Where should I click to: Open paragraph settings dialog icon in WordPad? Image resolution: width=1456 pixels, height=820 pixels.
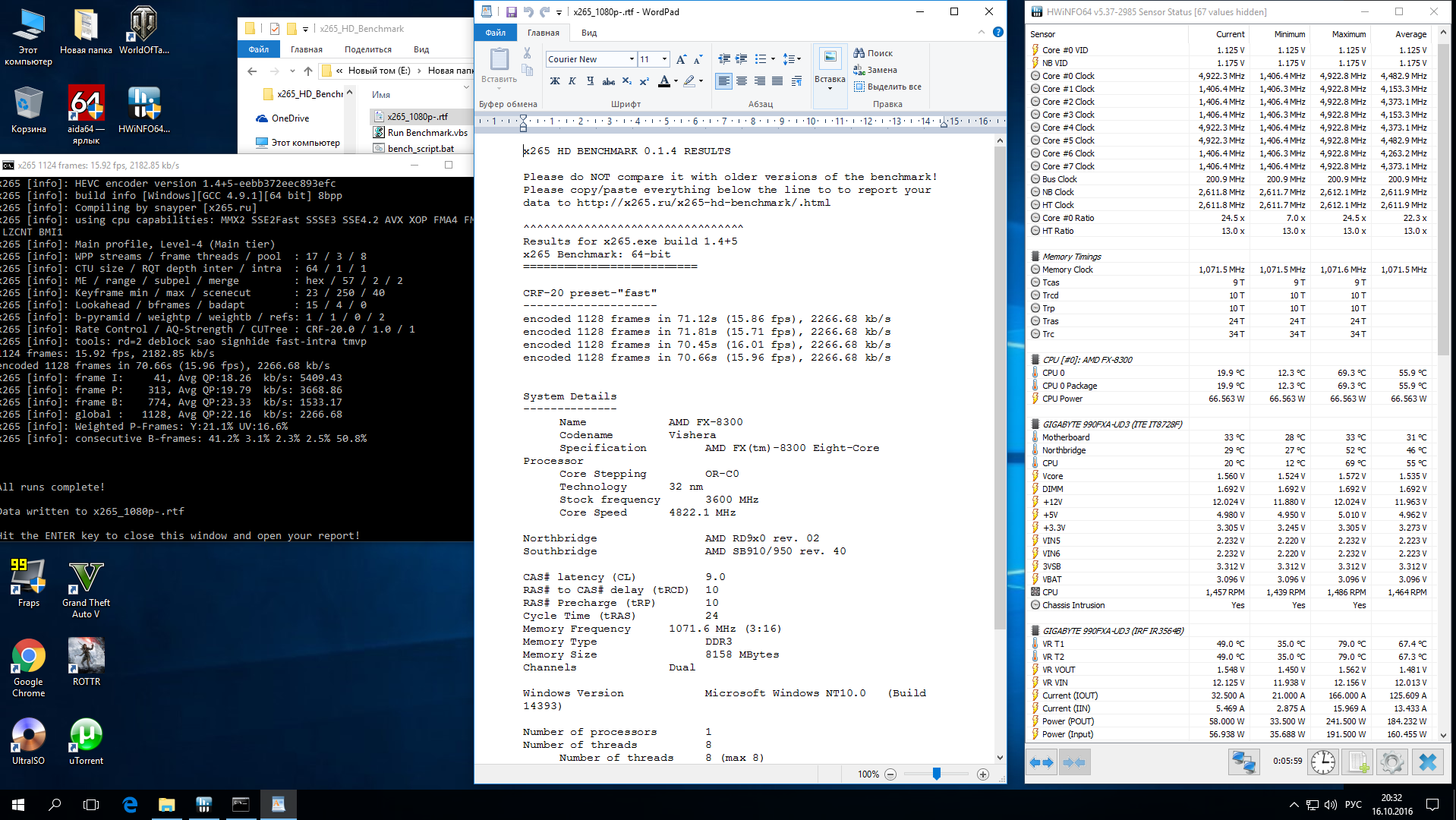796,81
